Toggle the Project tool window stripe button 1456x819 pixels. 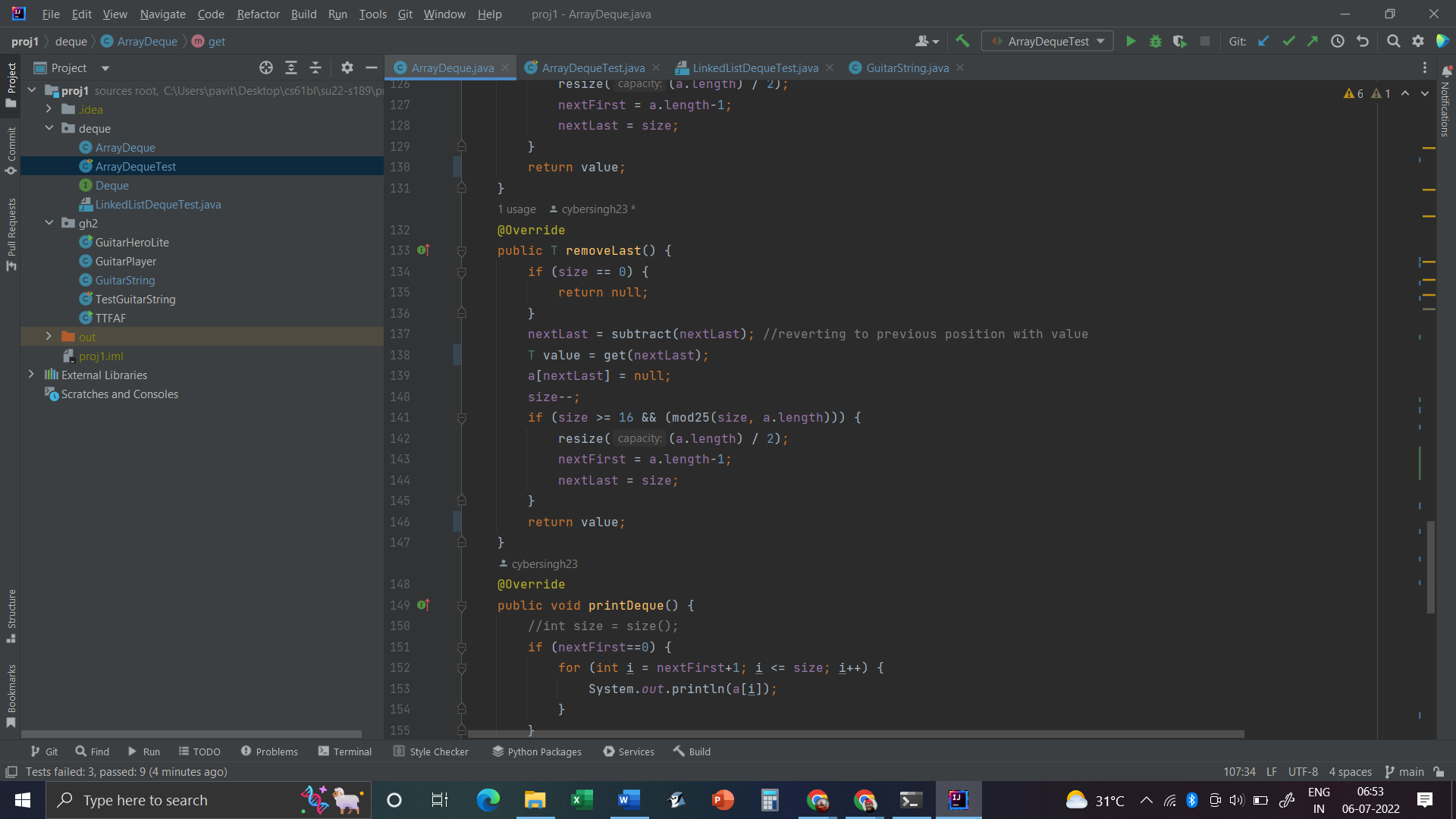tap(11, 83)
